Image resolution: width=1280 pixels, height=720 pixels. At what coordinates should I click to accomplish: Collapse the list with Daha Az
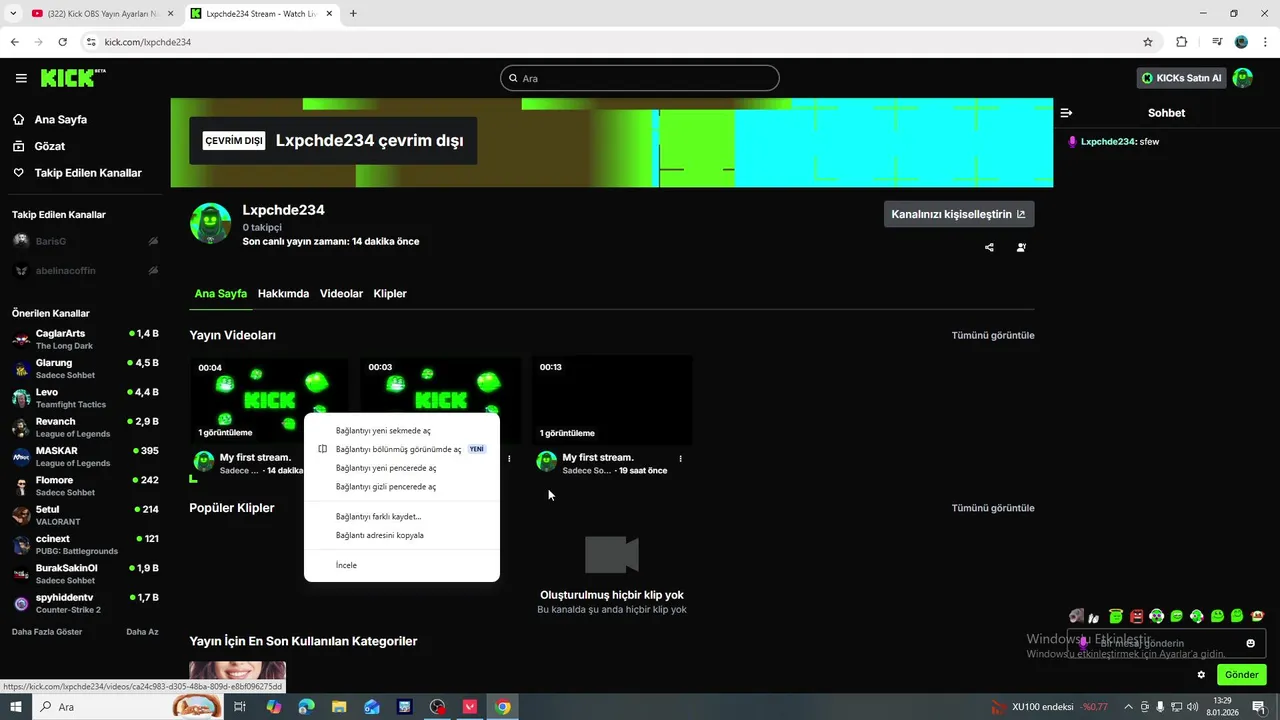tap(142, 632)
